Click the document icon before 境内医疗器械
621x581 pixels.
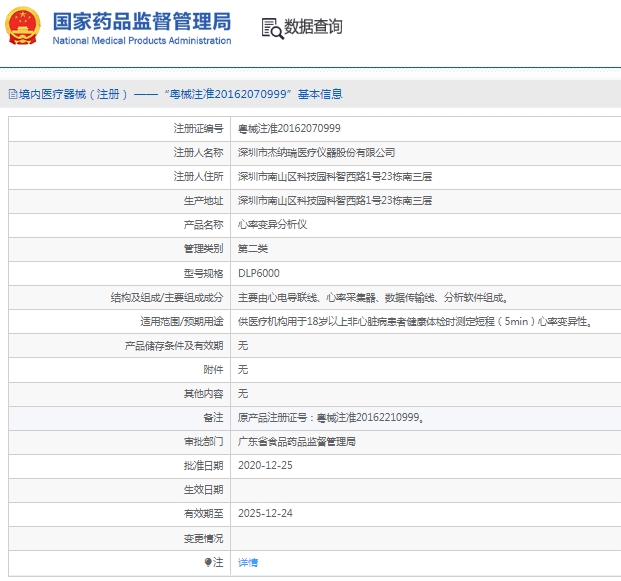point(13,94)
